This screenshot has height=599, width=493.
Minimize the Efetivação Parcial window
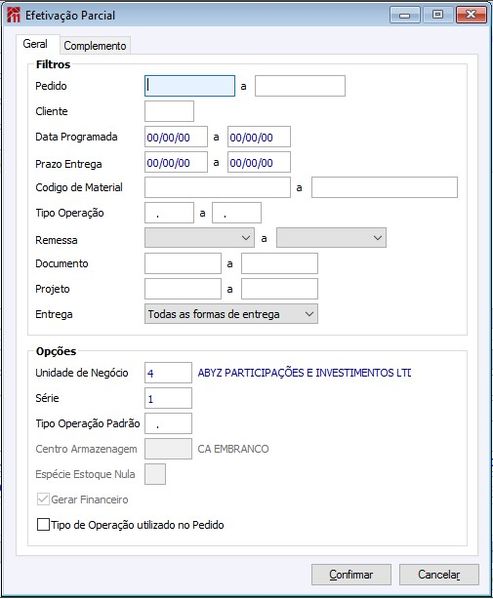click(405, 15)
